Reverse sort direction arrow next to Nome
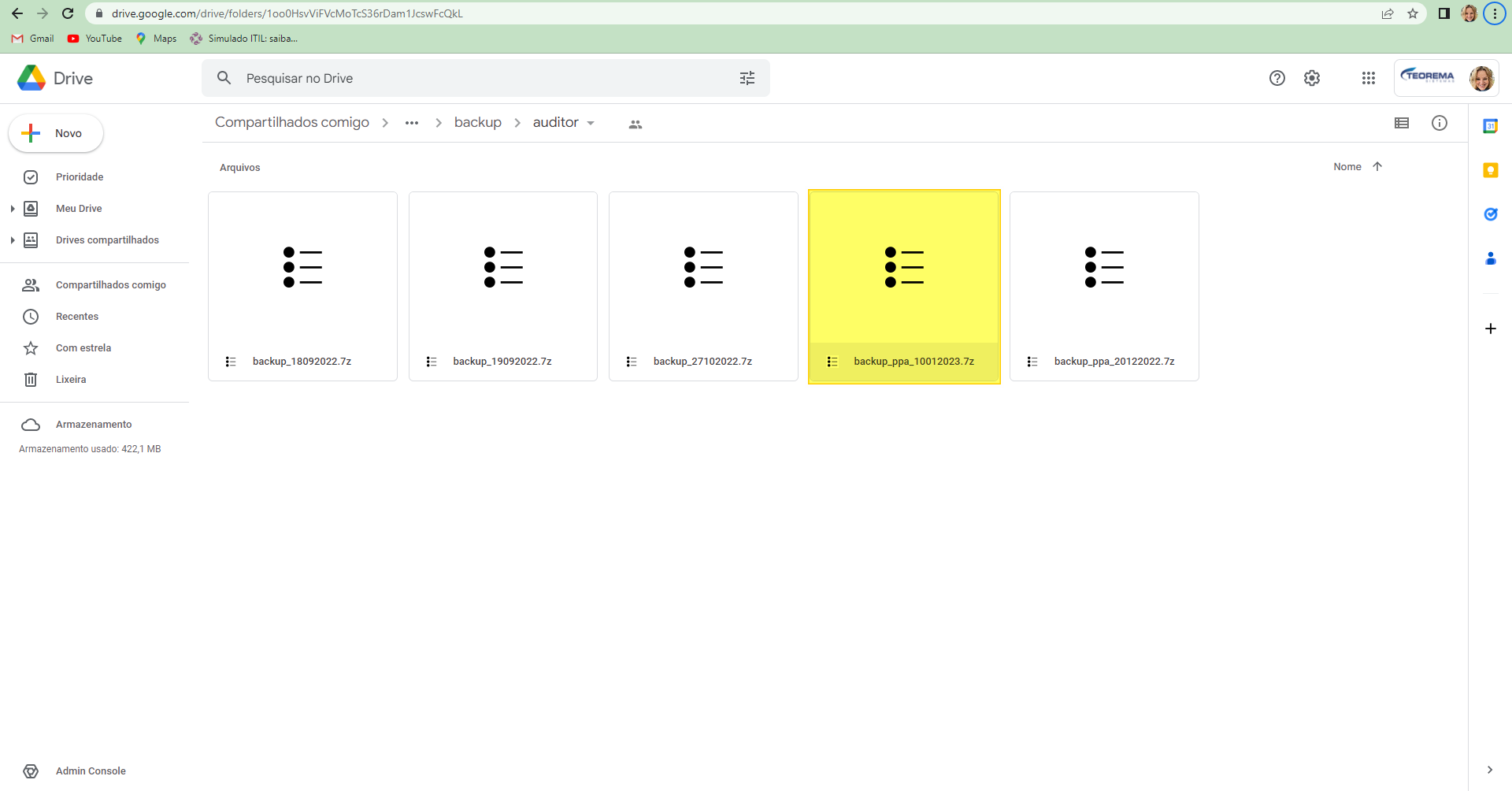Viewport: 1512px width, 791px height. tap(1377, 166)
